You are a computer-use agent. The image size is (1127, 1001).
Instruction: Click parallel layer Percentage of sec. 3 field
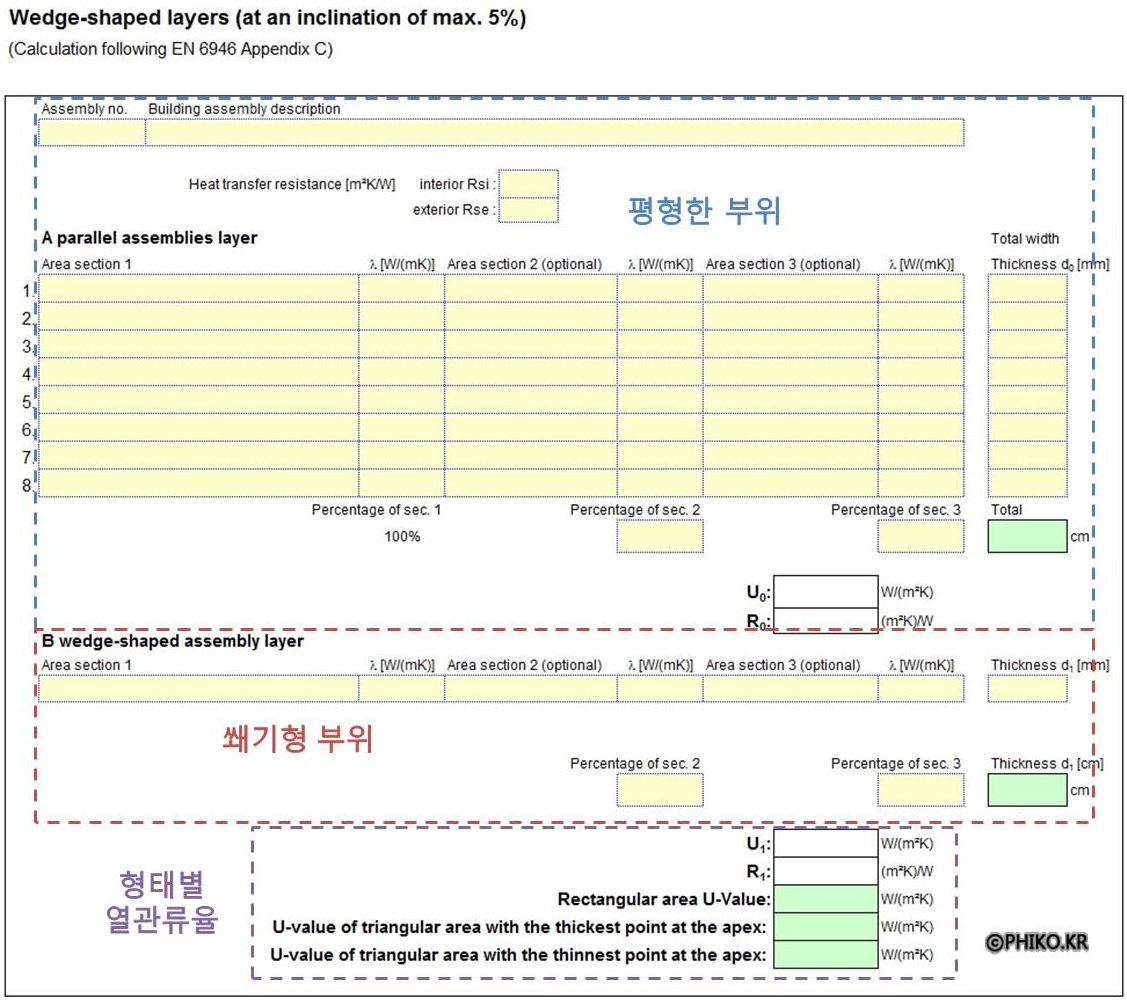pyautogui.click(x=921, y=537)
